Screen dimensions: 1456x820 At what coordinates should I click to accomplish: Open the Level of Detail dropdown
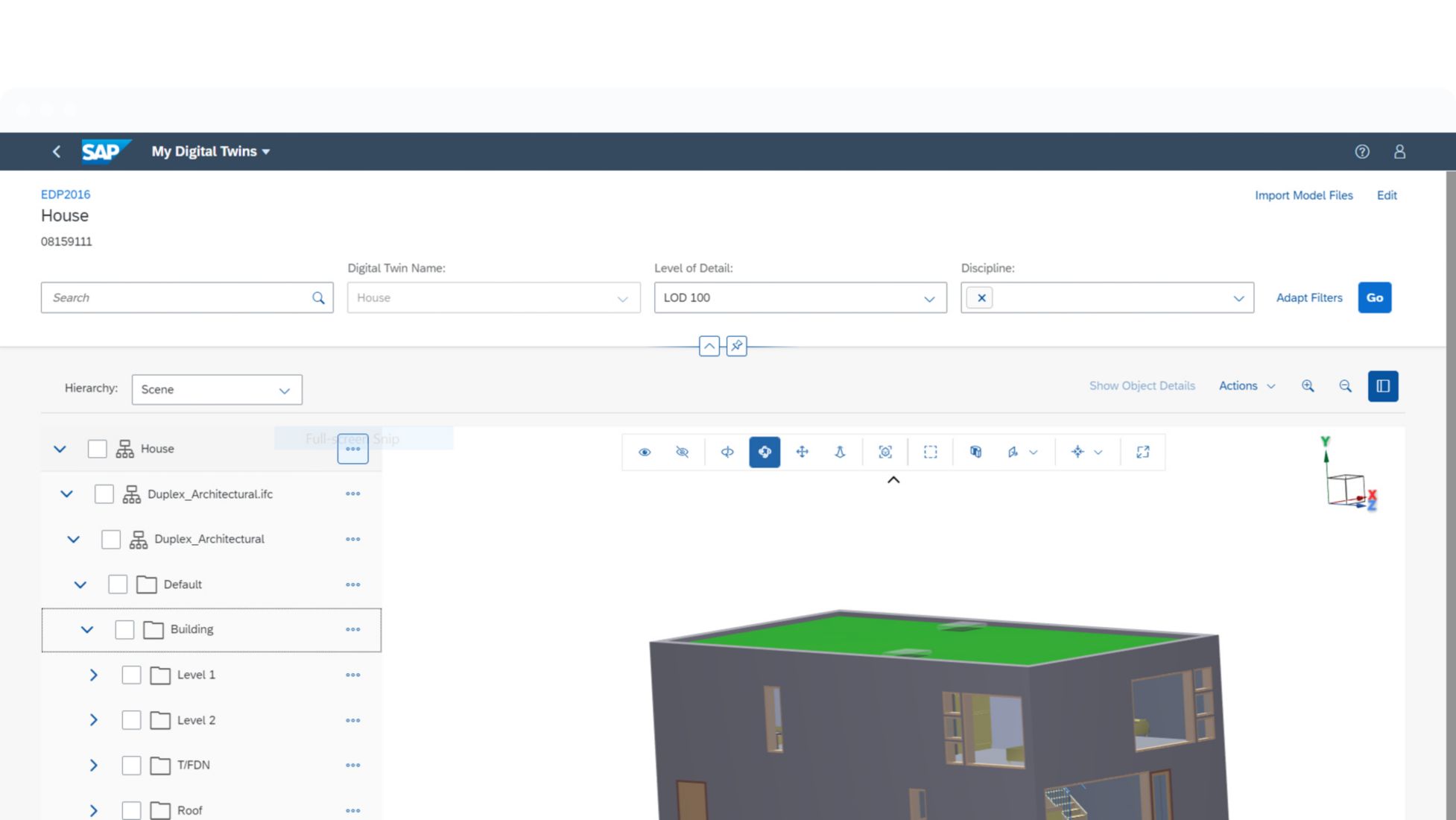[928, 297]
